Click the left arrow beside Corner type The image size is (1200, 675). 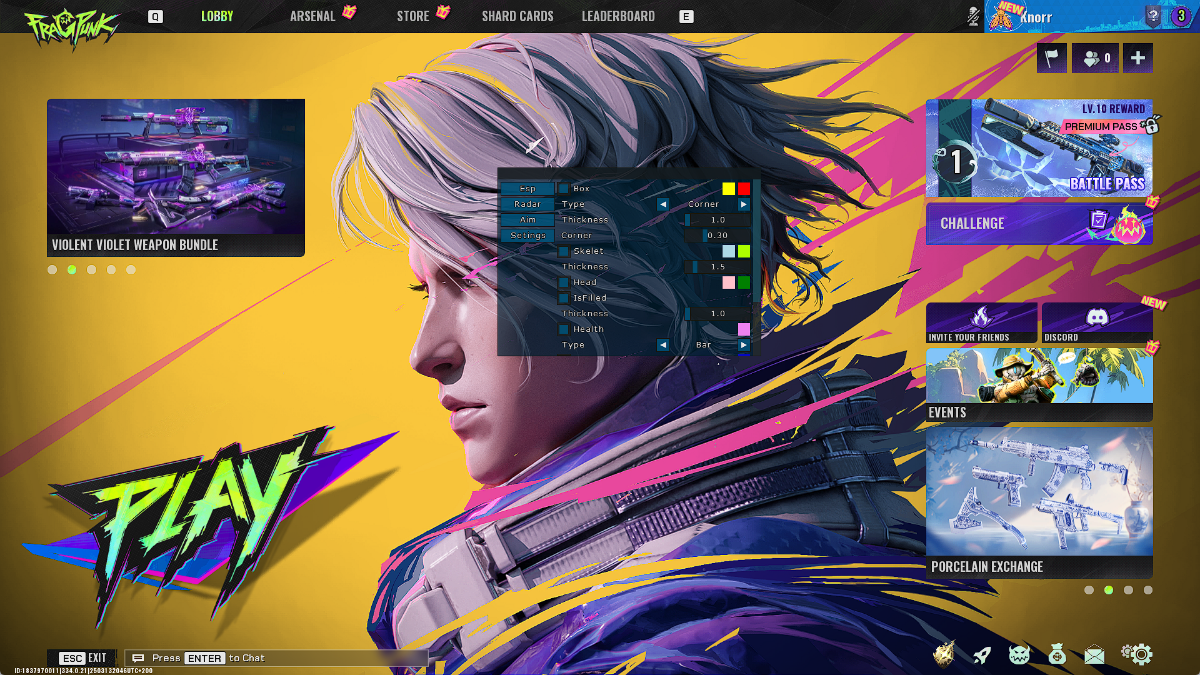pyautogui.click(x=662, y=204)
